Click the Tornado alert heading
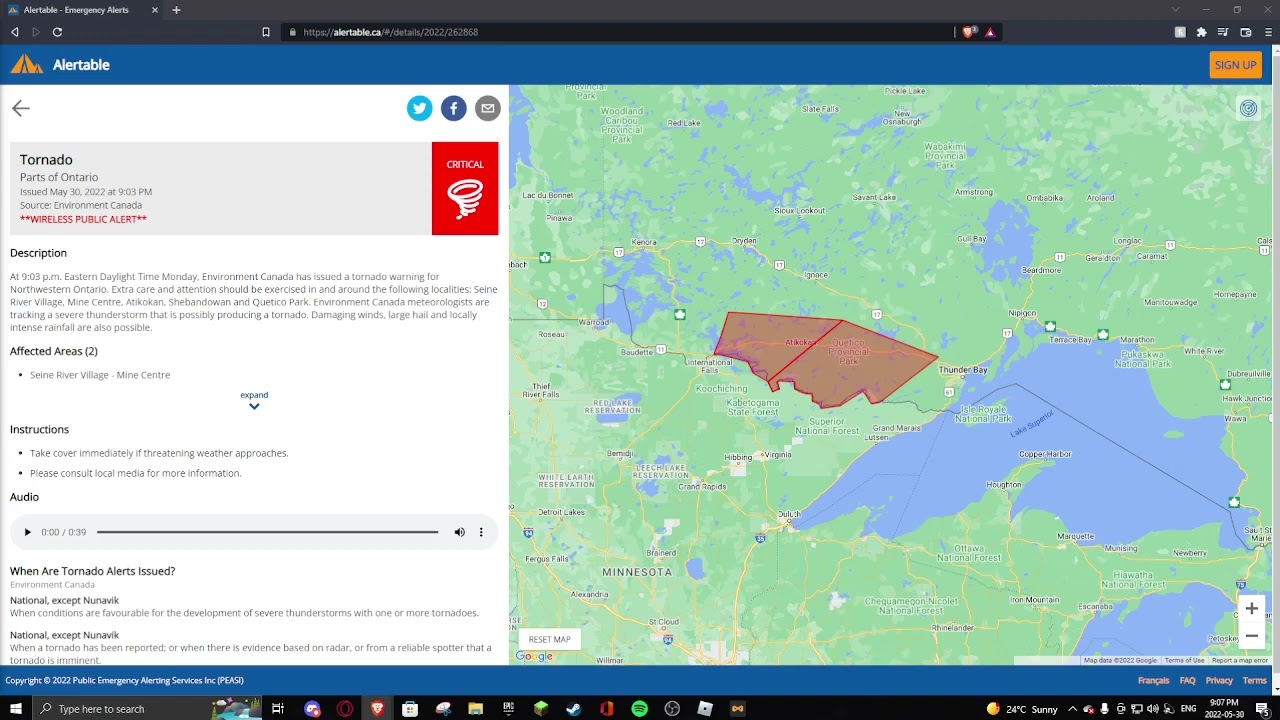This screenshot has height=720, width=1280. coord(46,160)
